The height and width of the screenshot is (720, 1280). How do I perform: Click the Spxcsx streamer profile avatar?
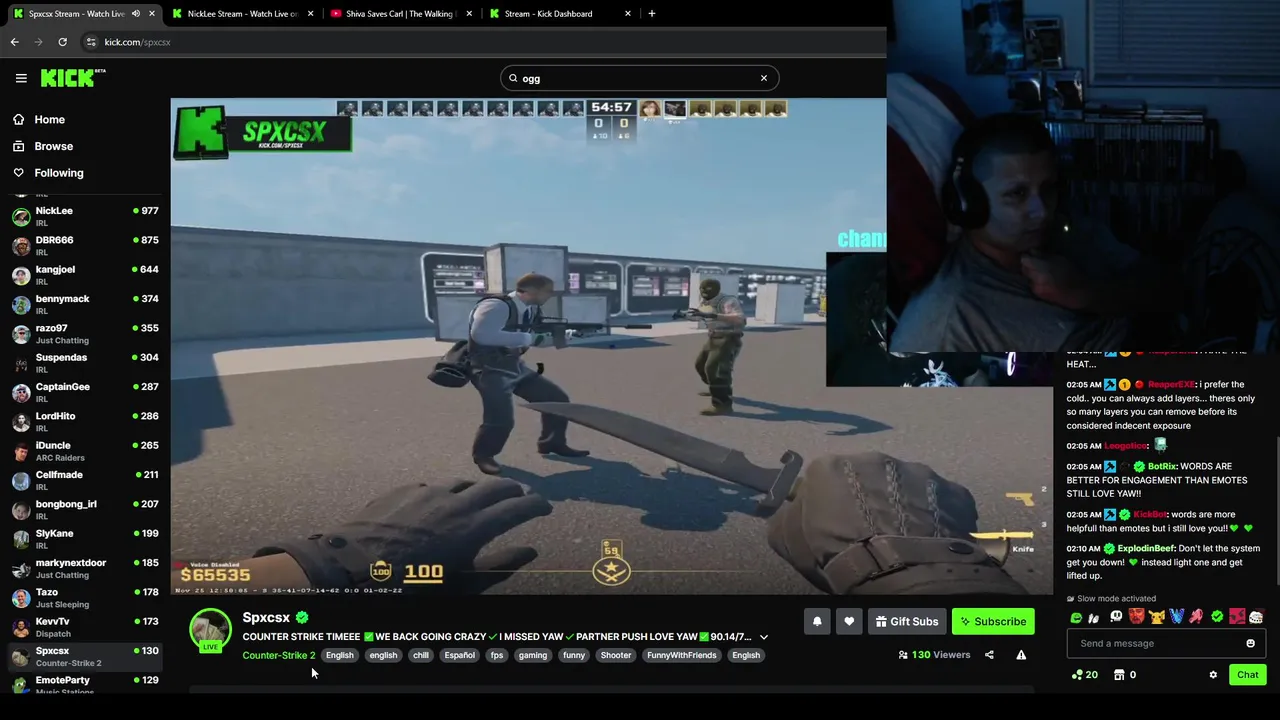[210, 630]
